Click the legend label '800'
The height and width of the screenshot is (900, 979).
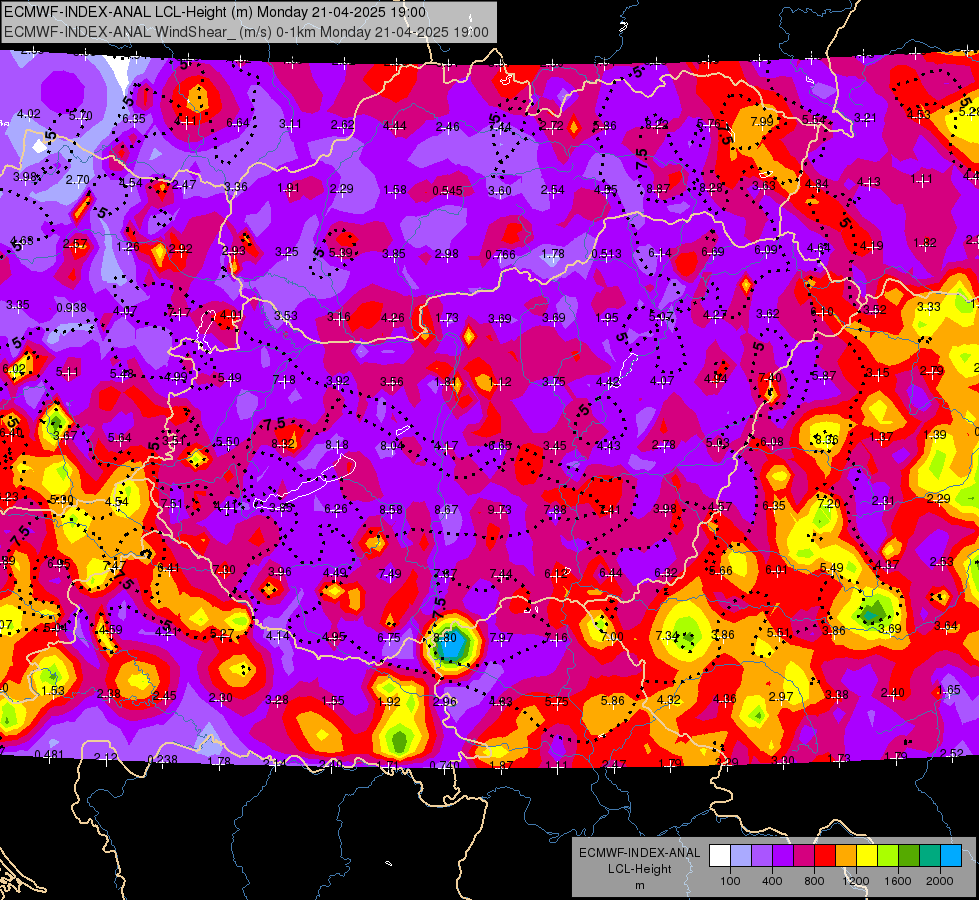(x=814, y=881)
